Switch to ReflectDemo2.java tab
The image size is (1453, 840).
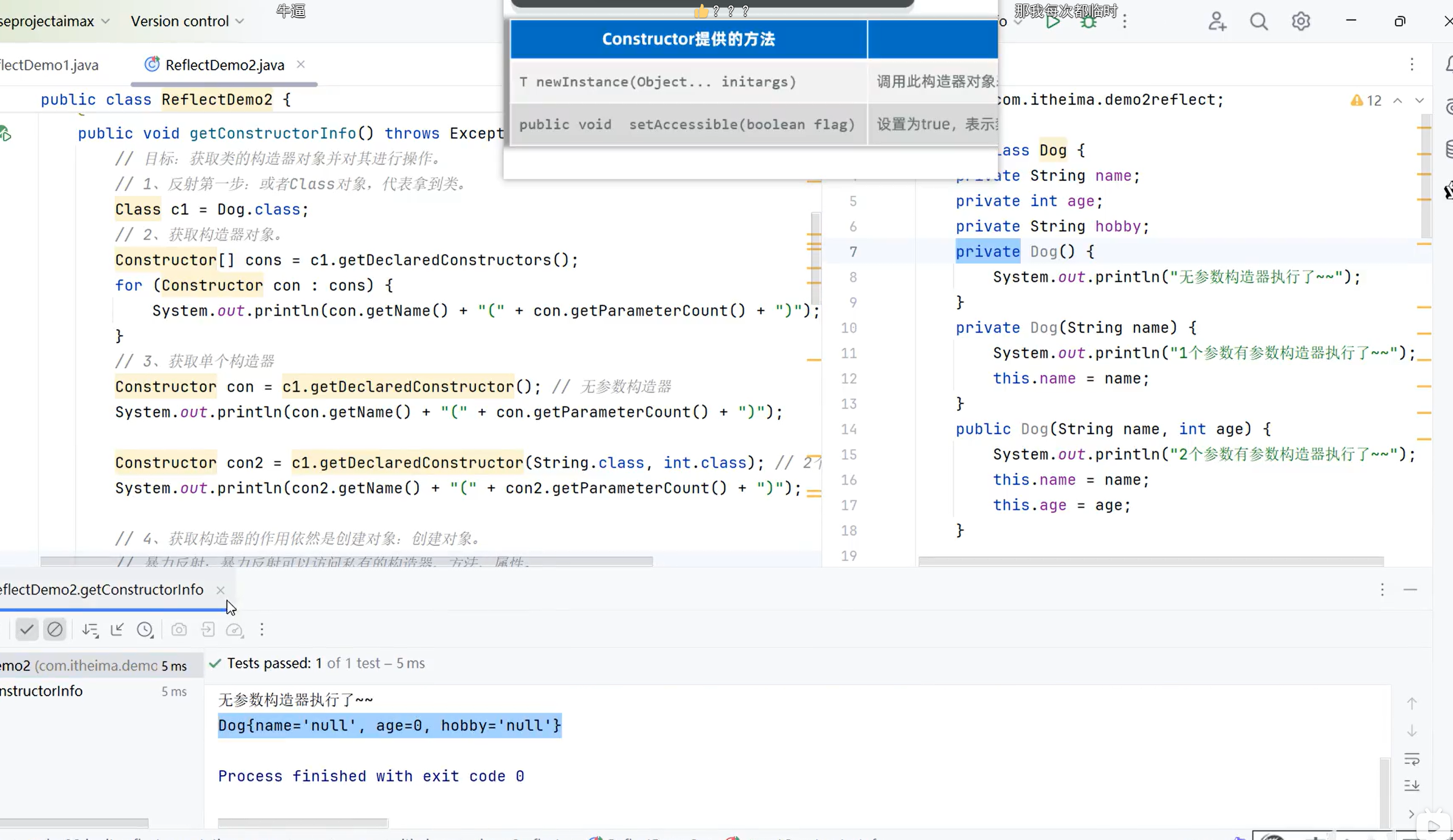224,65
